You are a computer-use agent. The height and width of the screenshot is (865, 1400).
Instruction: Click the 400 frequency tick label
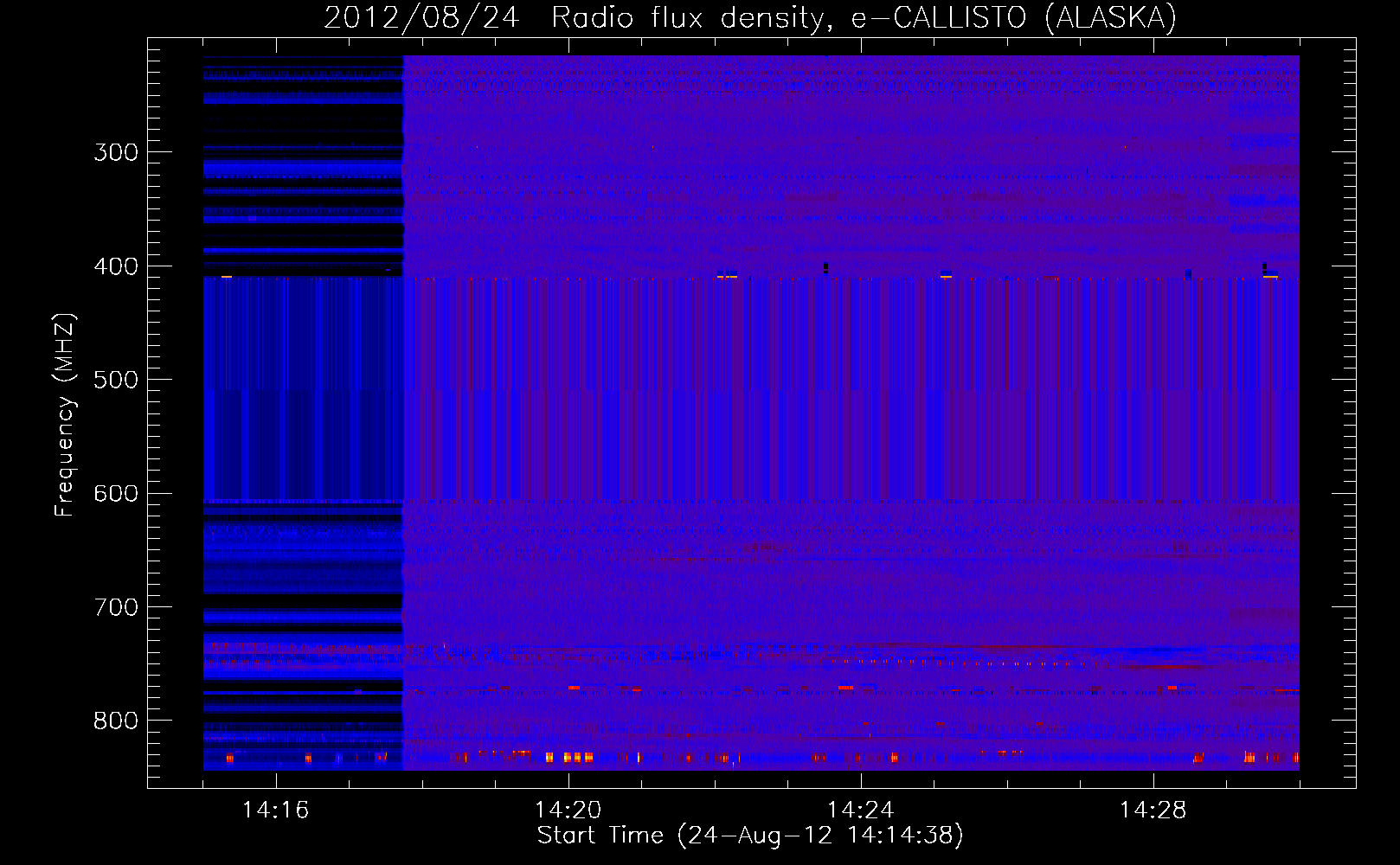116,266
